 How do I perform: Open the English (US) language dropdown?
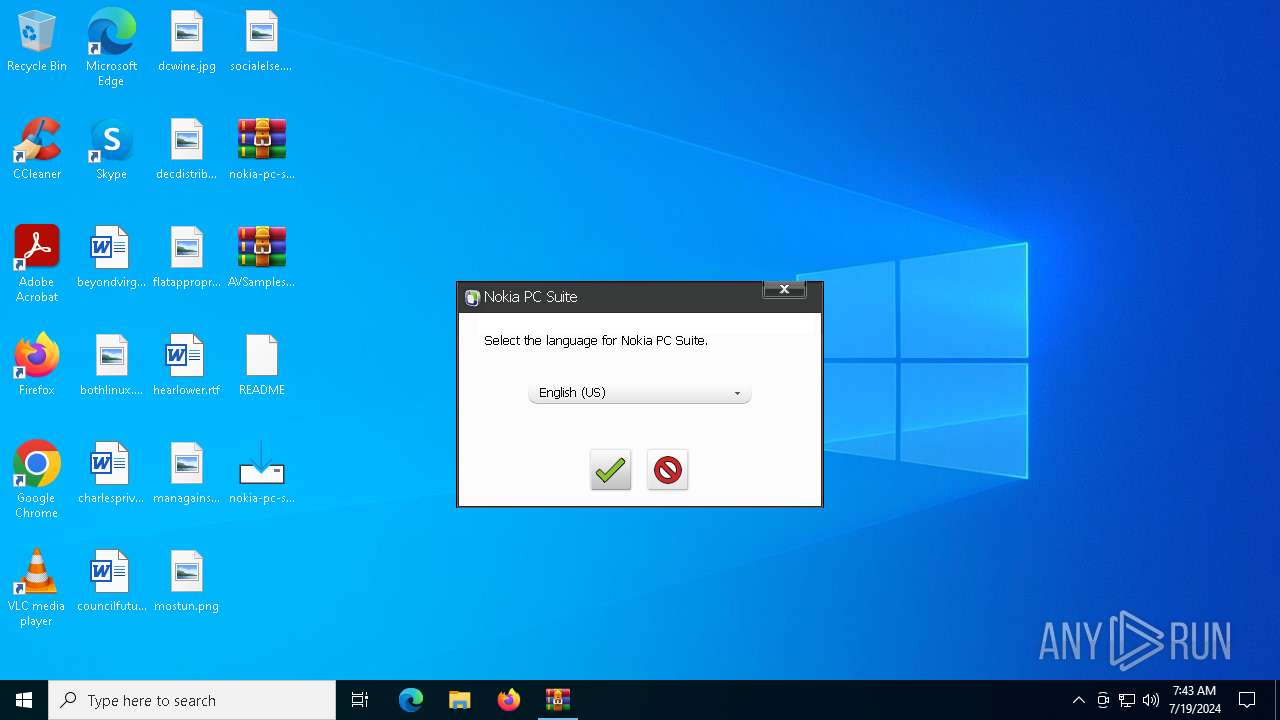coord(640,393)
